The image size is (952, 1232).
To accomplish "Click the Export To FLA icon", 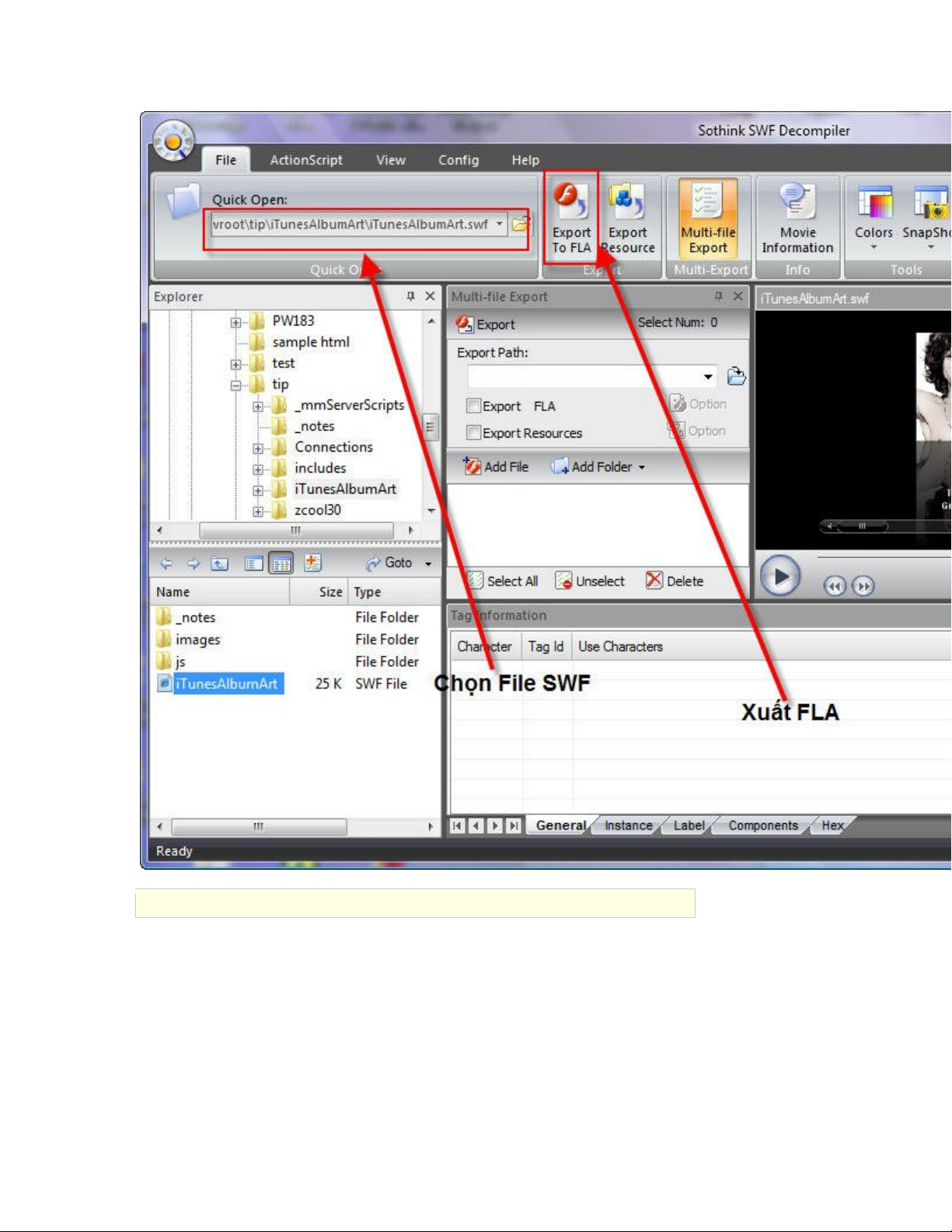I will point(570,201).
